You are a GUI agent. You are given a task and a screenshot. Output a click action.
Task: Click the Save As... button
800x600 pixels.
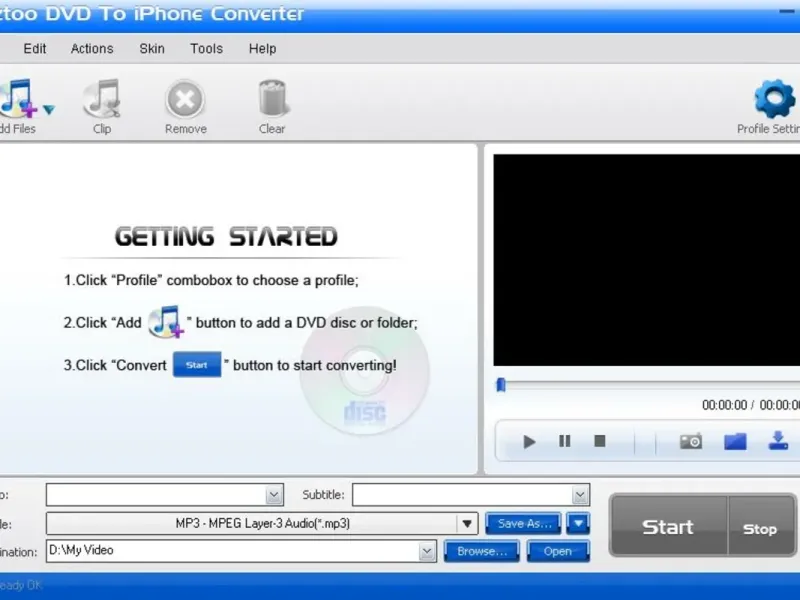(x=523, y=523)
